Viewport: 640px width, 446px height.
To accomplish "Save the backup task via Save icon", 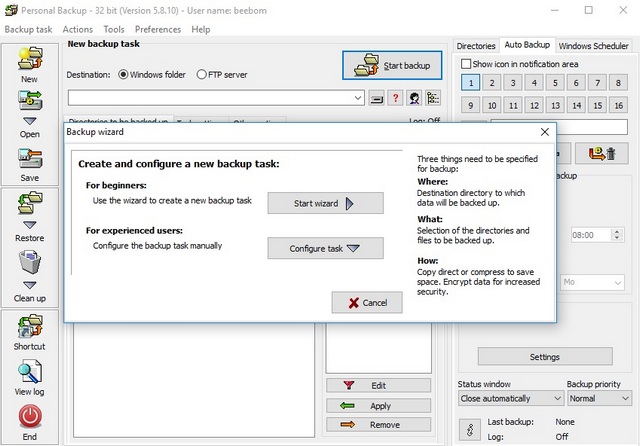I will (x=30, y=158).
